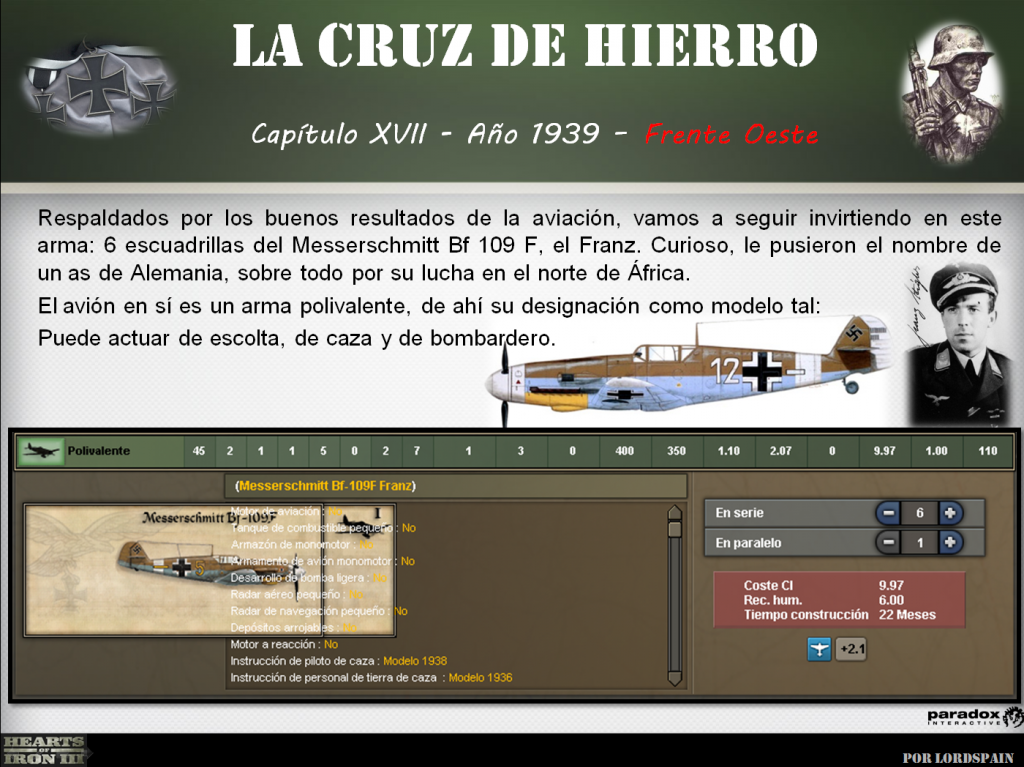This screenshot has height=767, width=1024.
Task: Click the En serie value 6
Action: (x=920, y=514)
